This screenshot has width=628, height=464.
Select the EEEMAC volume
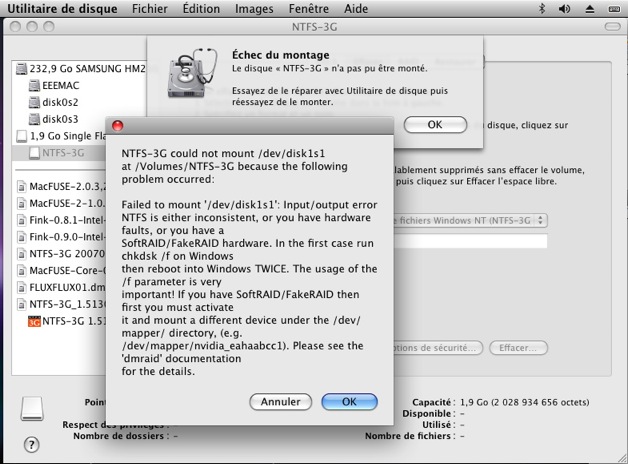tap(80, 86)
